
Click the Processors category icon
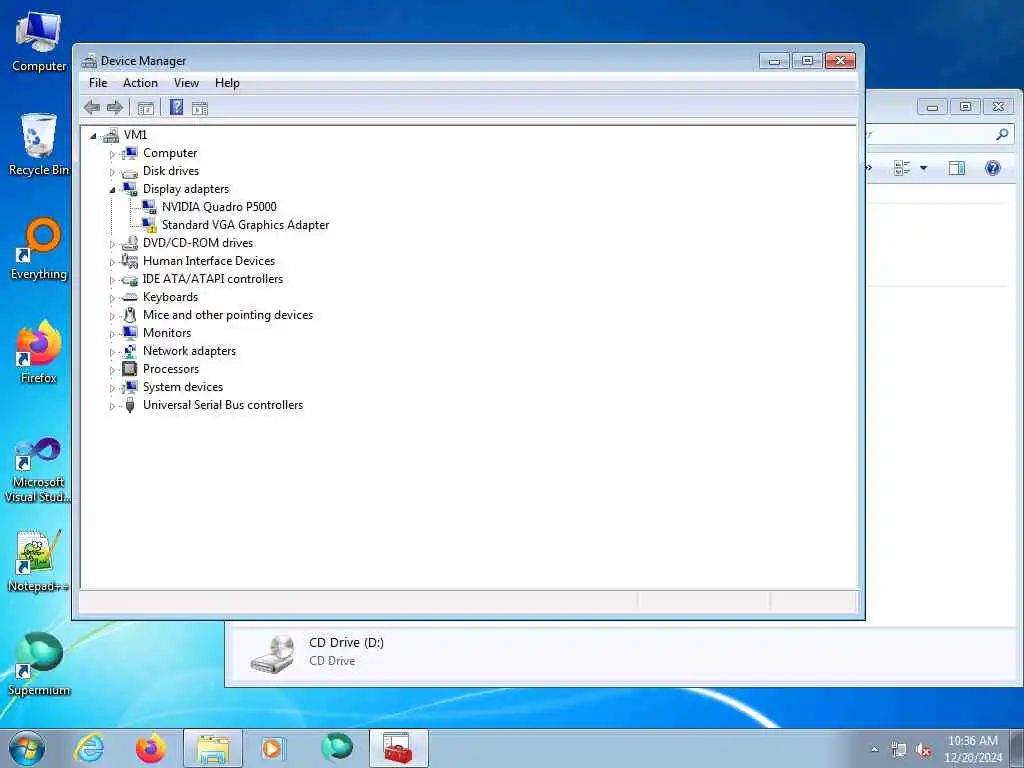click(130, 369)
